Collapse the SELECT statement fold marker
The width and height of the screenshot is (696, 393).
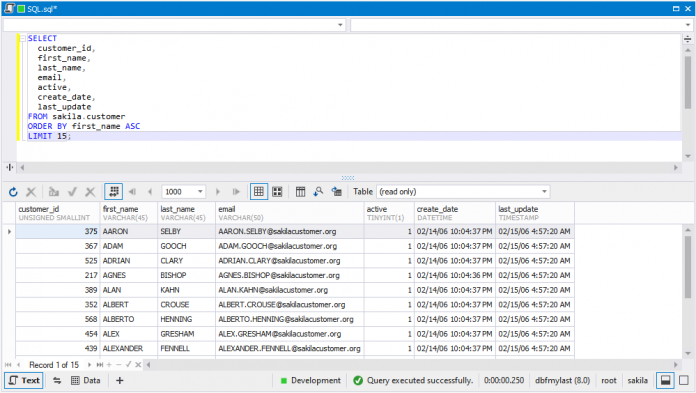[23, 39]
